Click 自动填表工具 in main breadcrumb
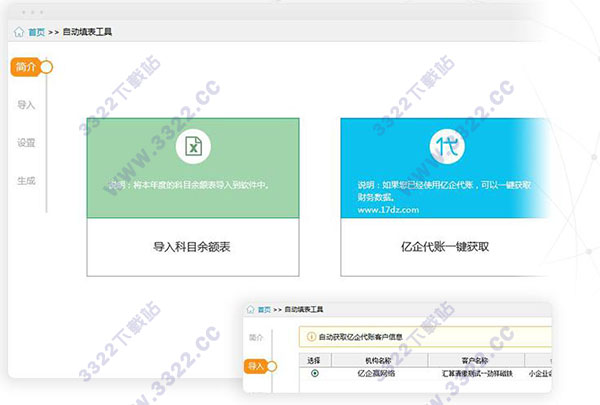 pyautogui.click(x=87, y=32)
